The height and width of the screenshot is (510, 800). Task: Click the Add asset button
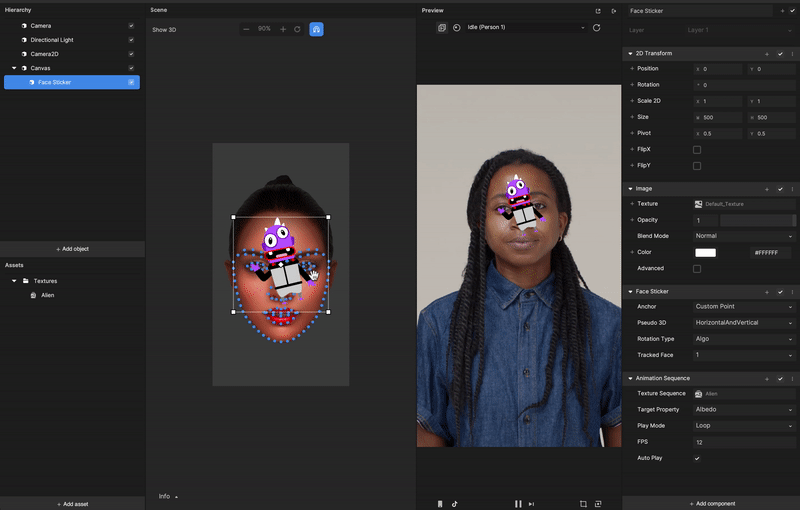[x=72, y=504]
